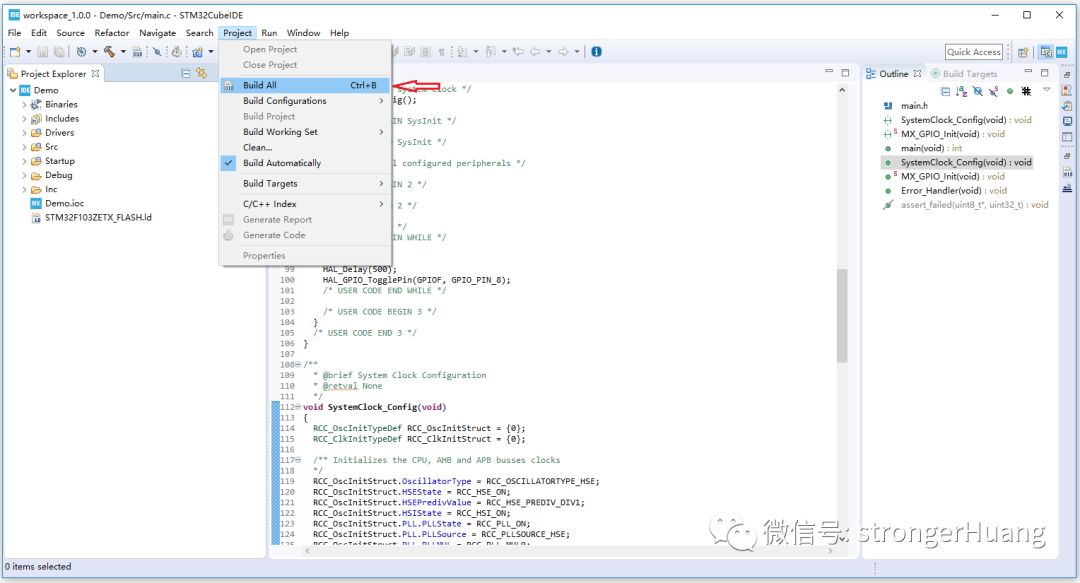1080x583 pixels.
Task: Switch to the MX Device Configuration perspective
Action: click(1061, 52)
